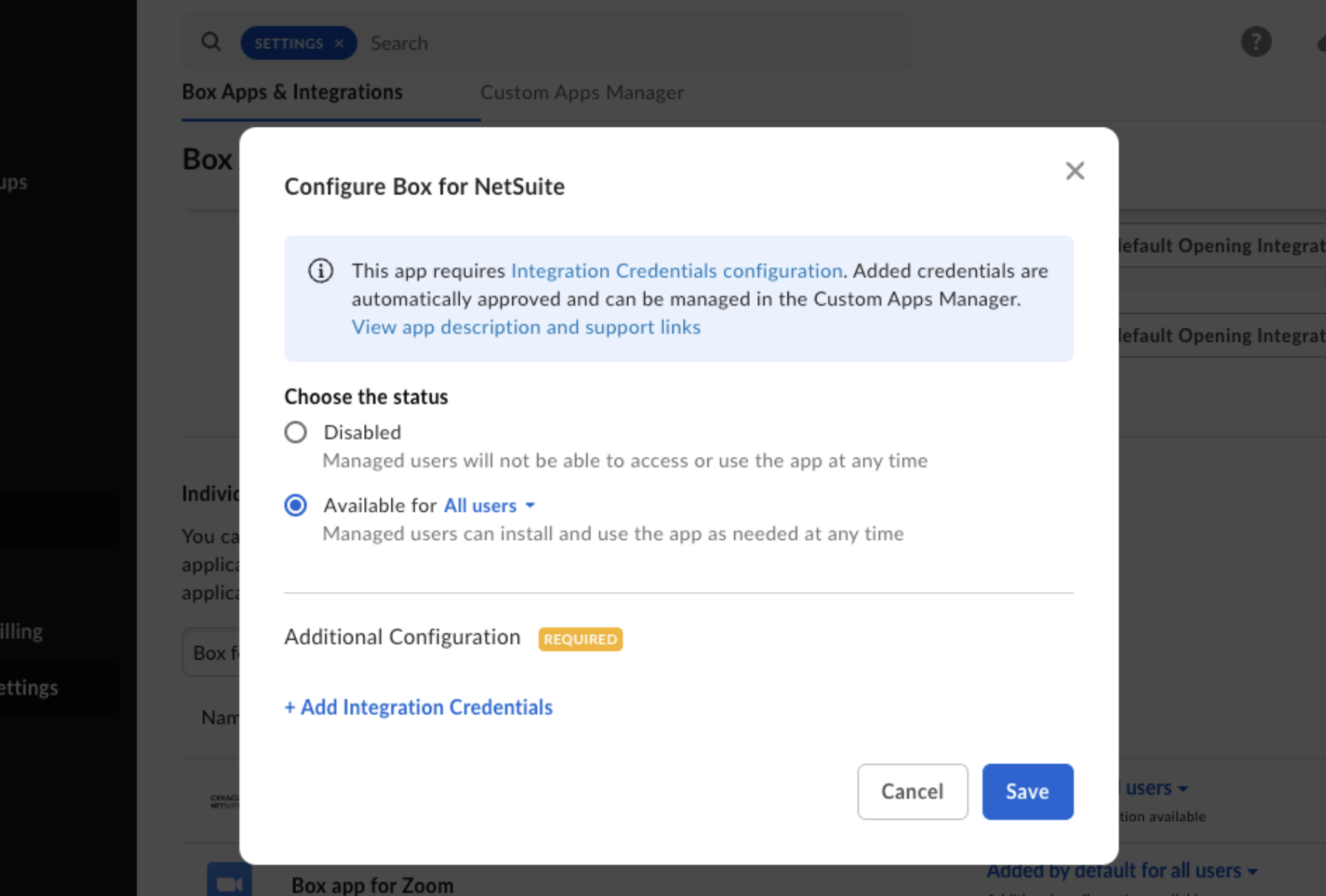
Task: Switch to the Box Apps & Integrations tab
Action: (292, 92)
